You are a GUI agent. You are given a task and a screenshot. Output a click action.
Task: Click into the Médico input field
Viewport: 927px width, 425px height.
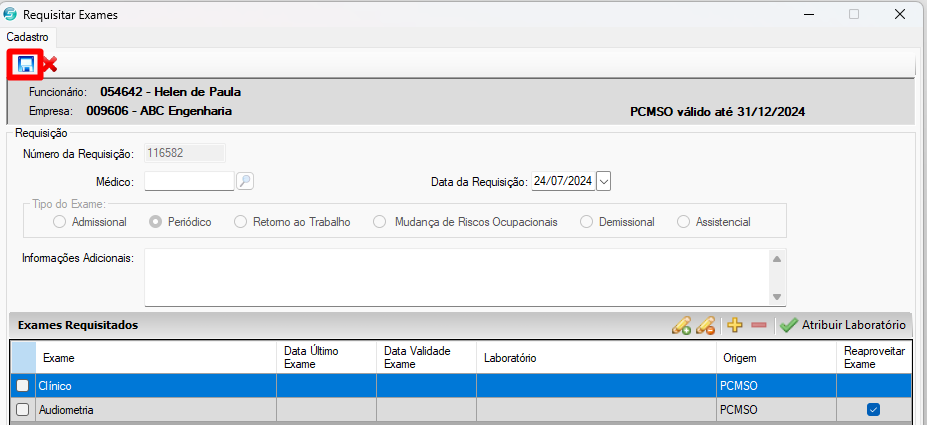click(x=189, y=181)
